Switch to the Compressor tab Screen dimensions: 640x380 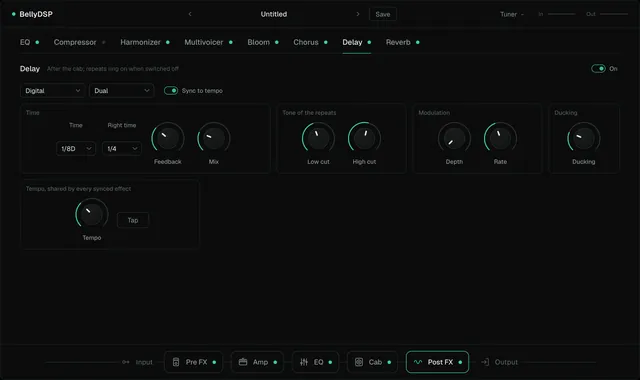tap(75, 42)
